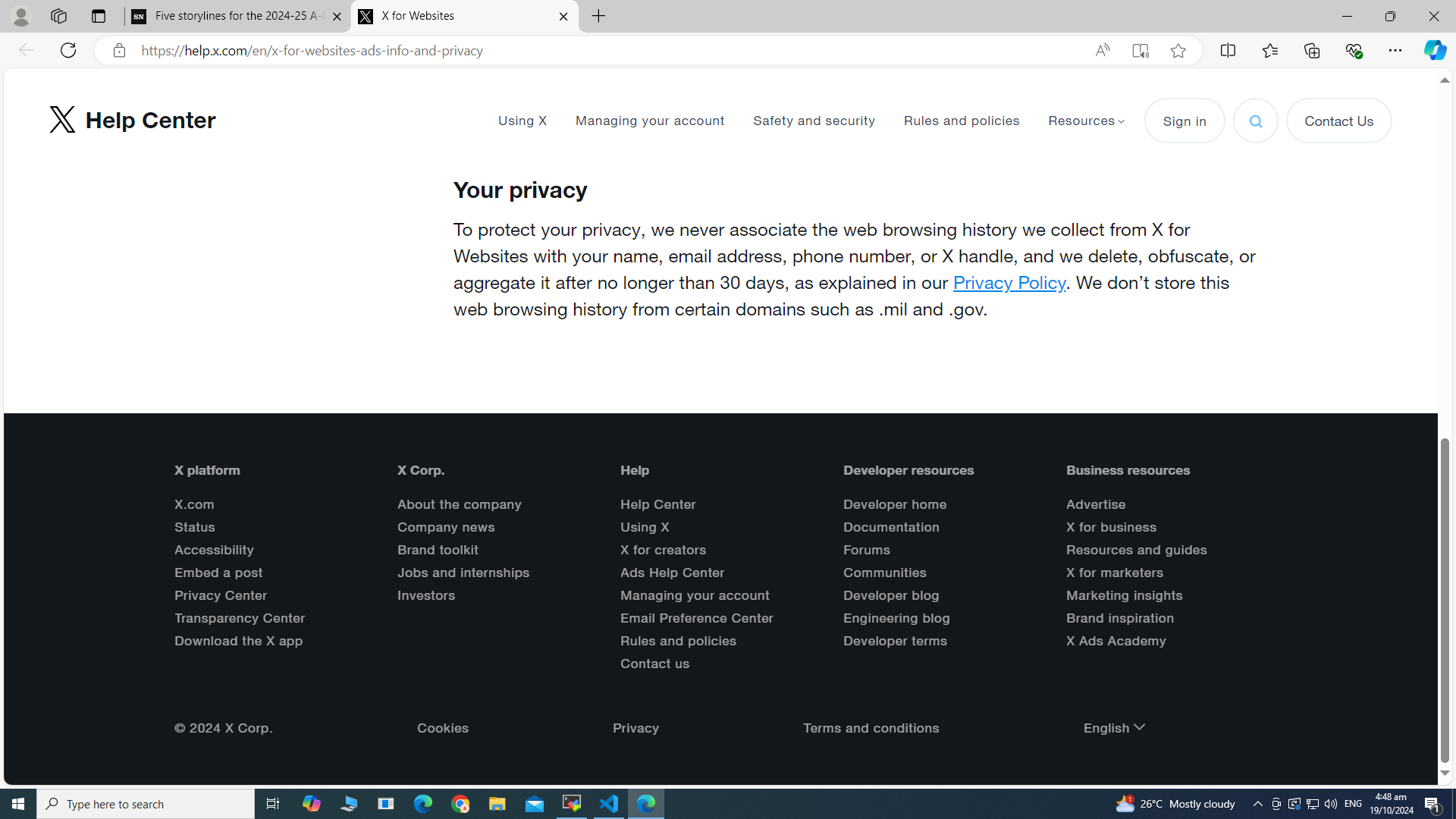
Task: Click the Contact Us button
Action: click(x=1338, y=120)
